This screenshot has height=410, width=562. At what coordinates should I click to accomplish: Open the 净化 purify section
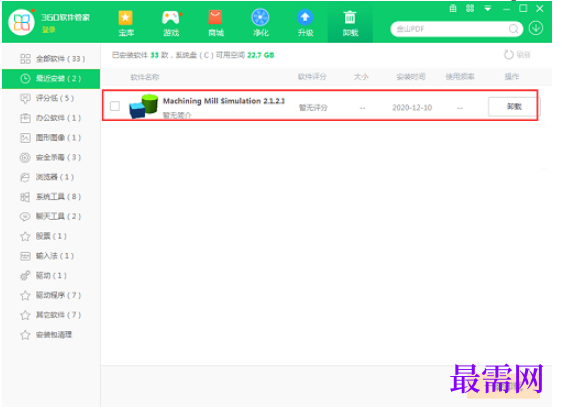tap(261, 24)
